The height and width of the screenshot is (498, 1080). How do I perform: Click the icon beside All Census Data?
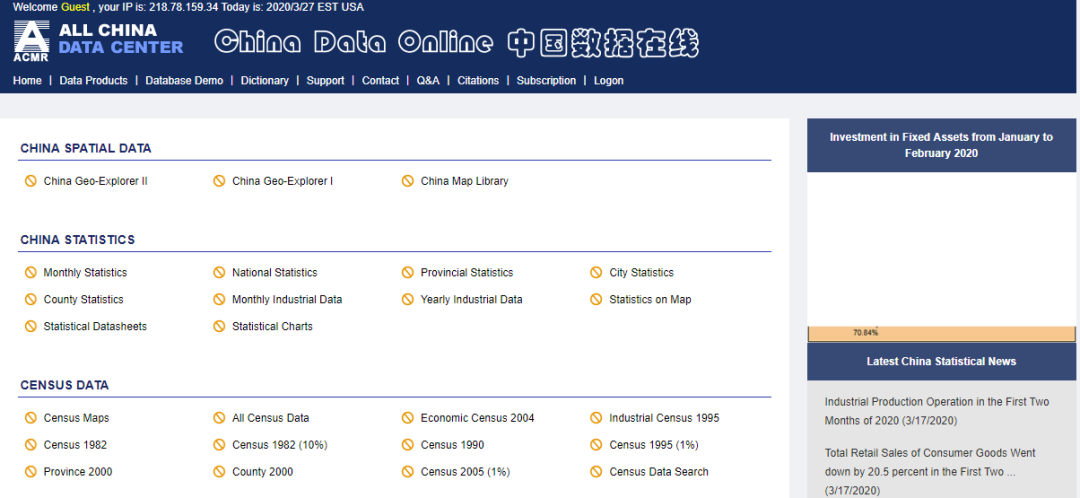point(219,418)
